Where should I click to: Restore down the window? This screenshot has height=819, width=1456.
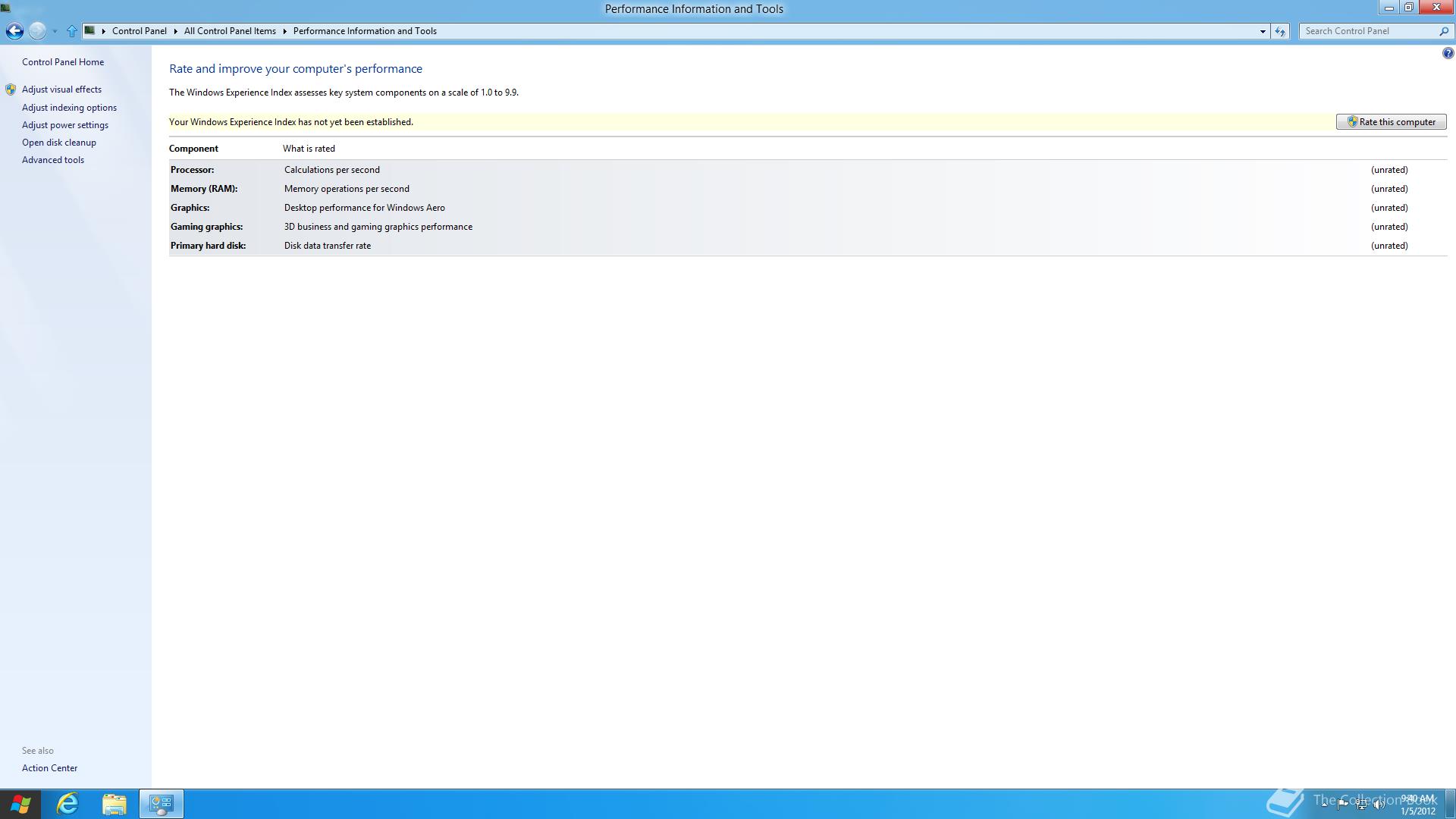pos(1408,8)
